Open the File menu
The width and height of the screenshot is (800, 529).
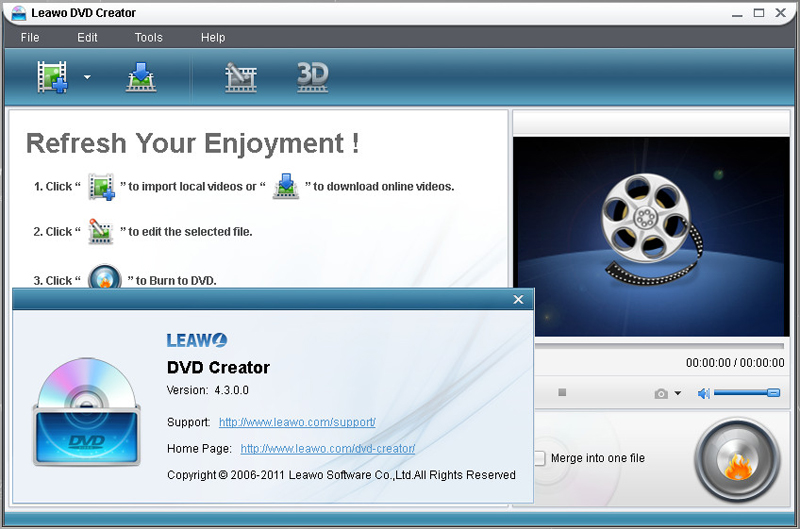(30, 38)
